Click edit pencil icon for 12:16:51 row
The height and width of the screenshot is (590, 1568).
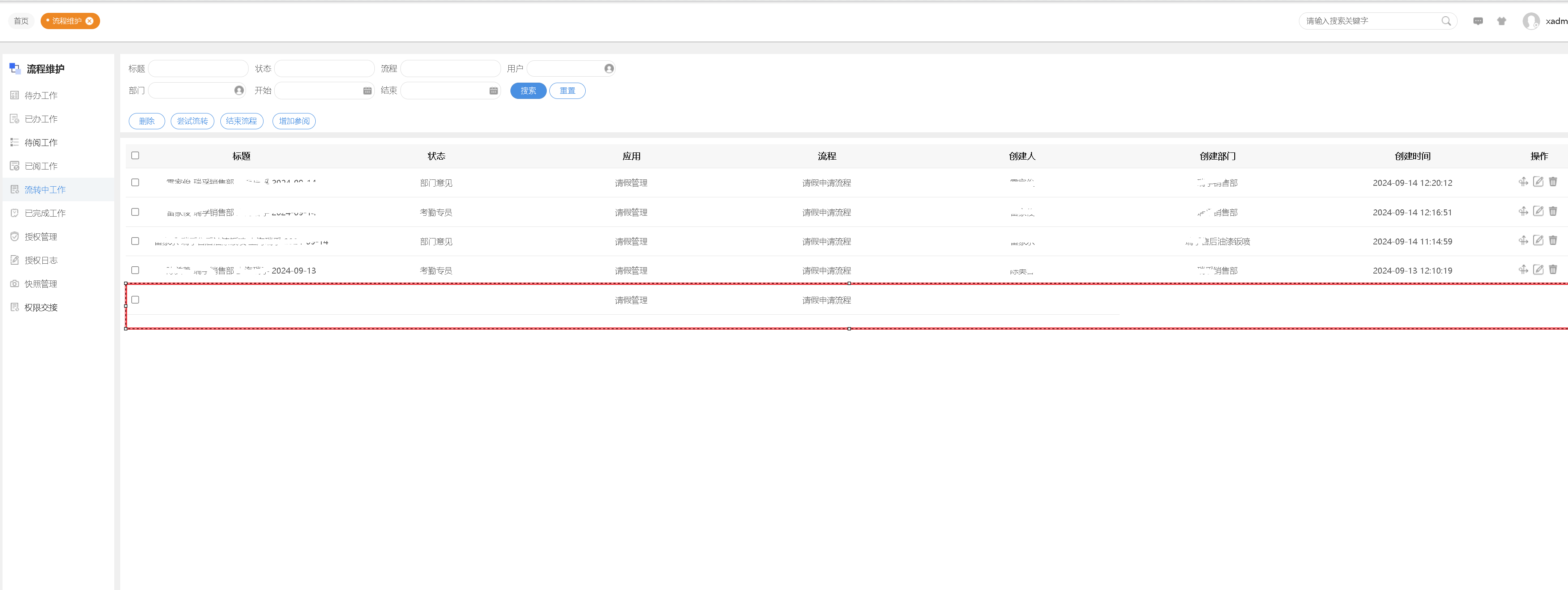pyautogui.click(x=1538, y=211)
